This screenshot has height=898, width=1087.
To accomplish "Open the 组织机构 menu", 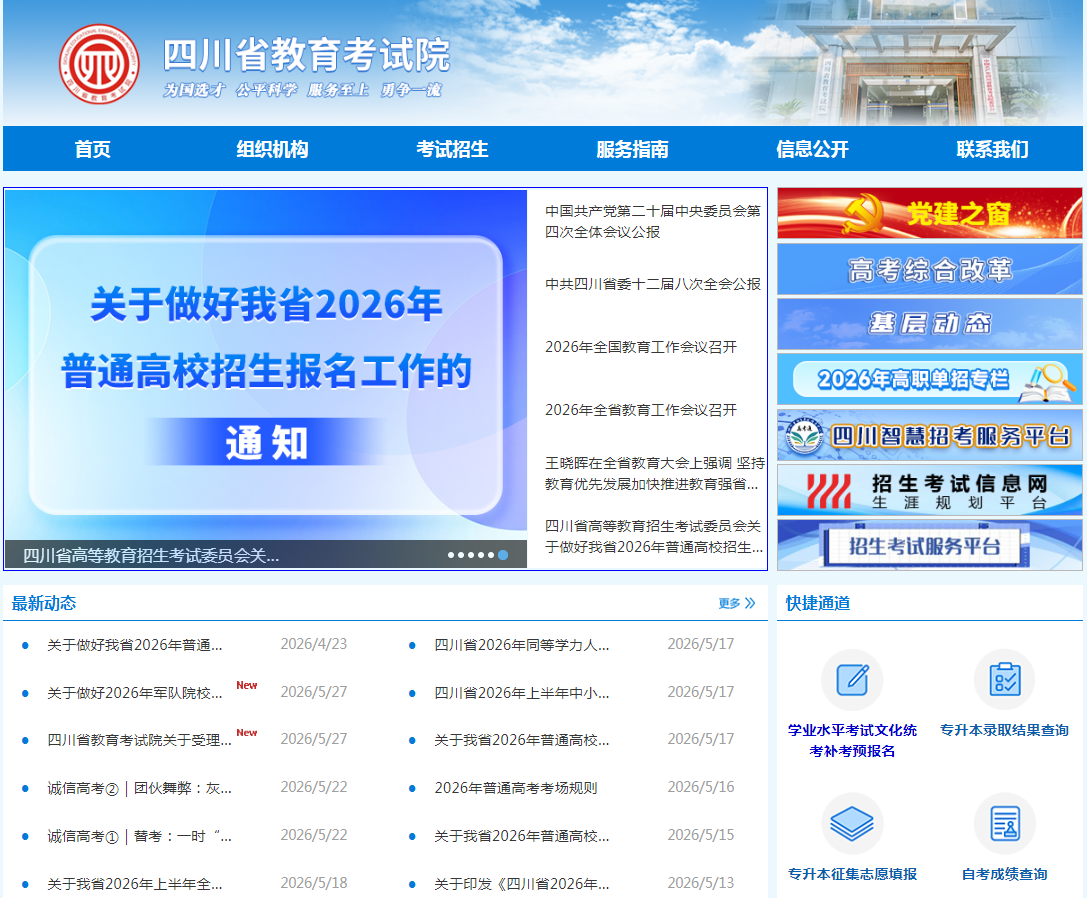I will tap(272, 149).
